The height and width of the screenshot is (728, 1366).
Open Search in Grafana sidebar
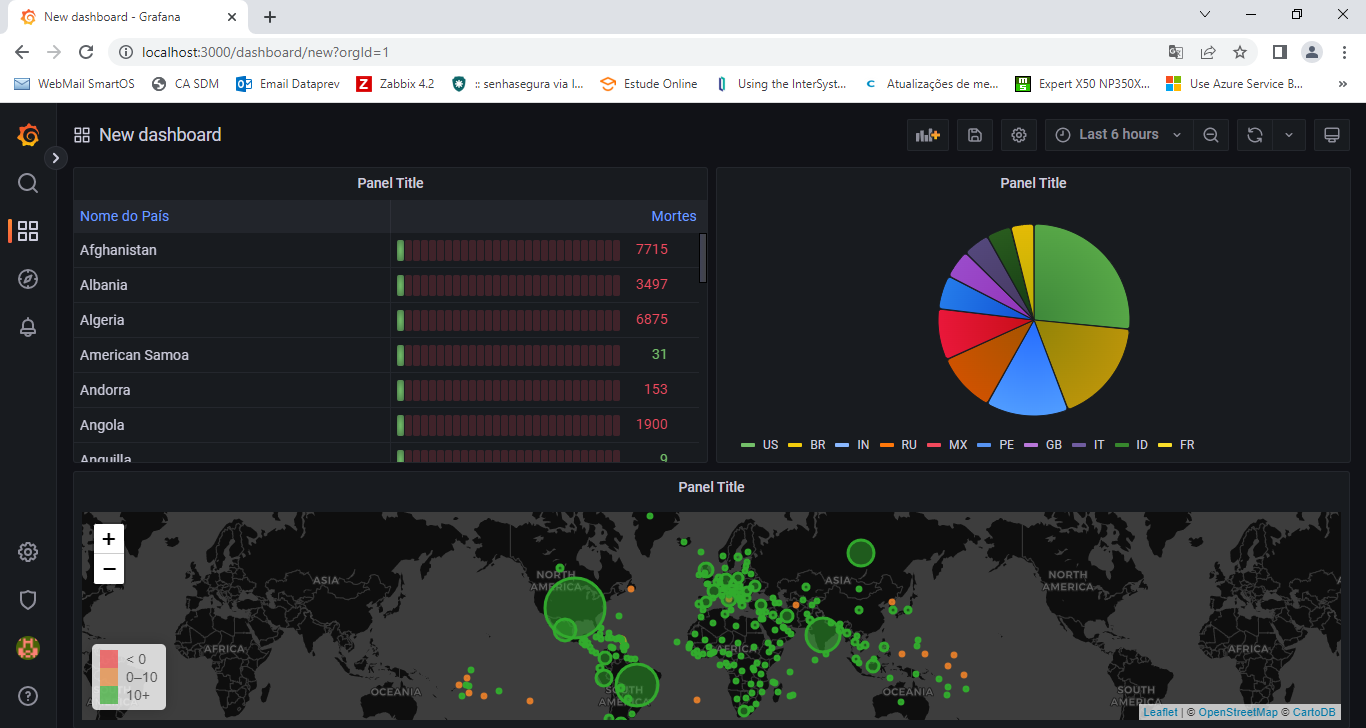[28, 183]
